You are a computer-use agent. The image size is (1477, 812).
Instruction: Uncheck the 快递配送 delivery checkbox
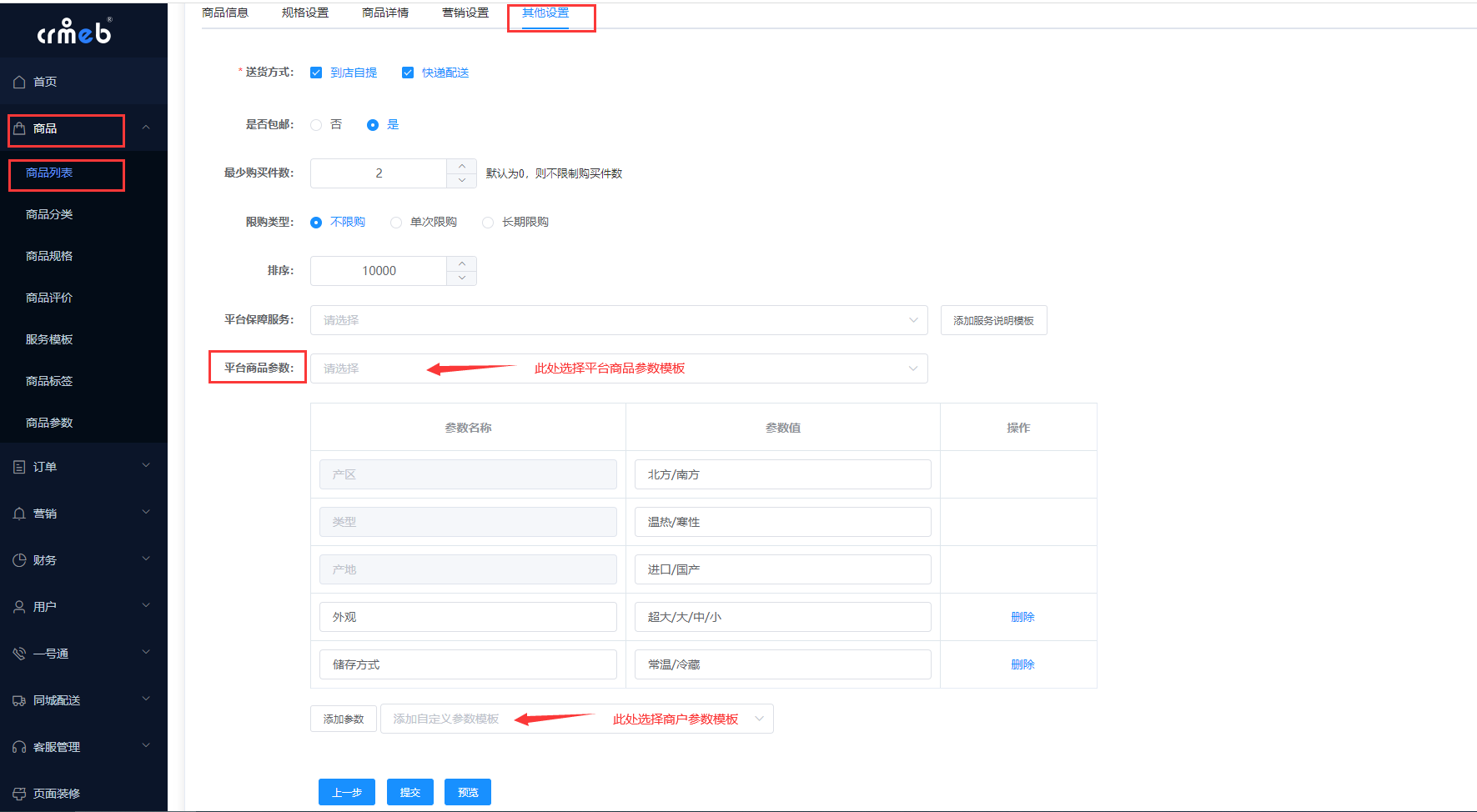tap(408, 73)
